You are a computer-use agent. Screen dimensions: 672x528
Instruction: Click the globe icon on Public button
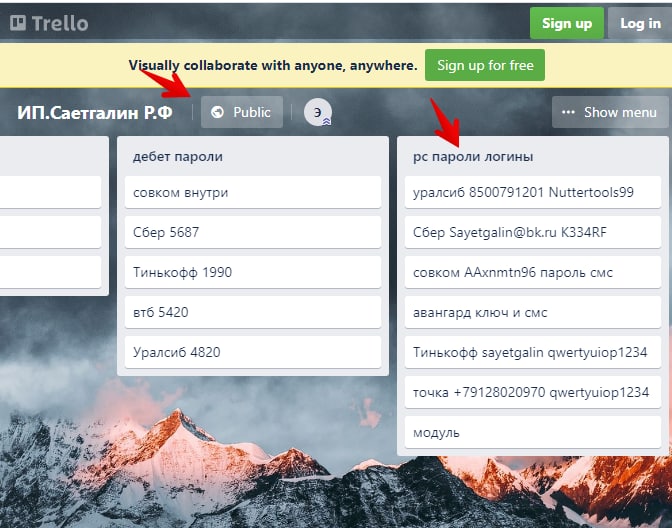click(x=217, y=112)
